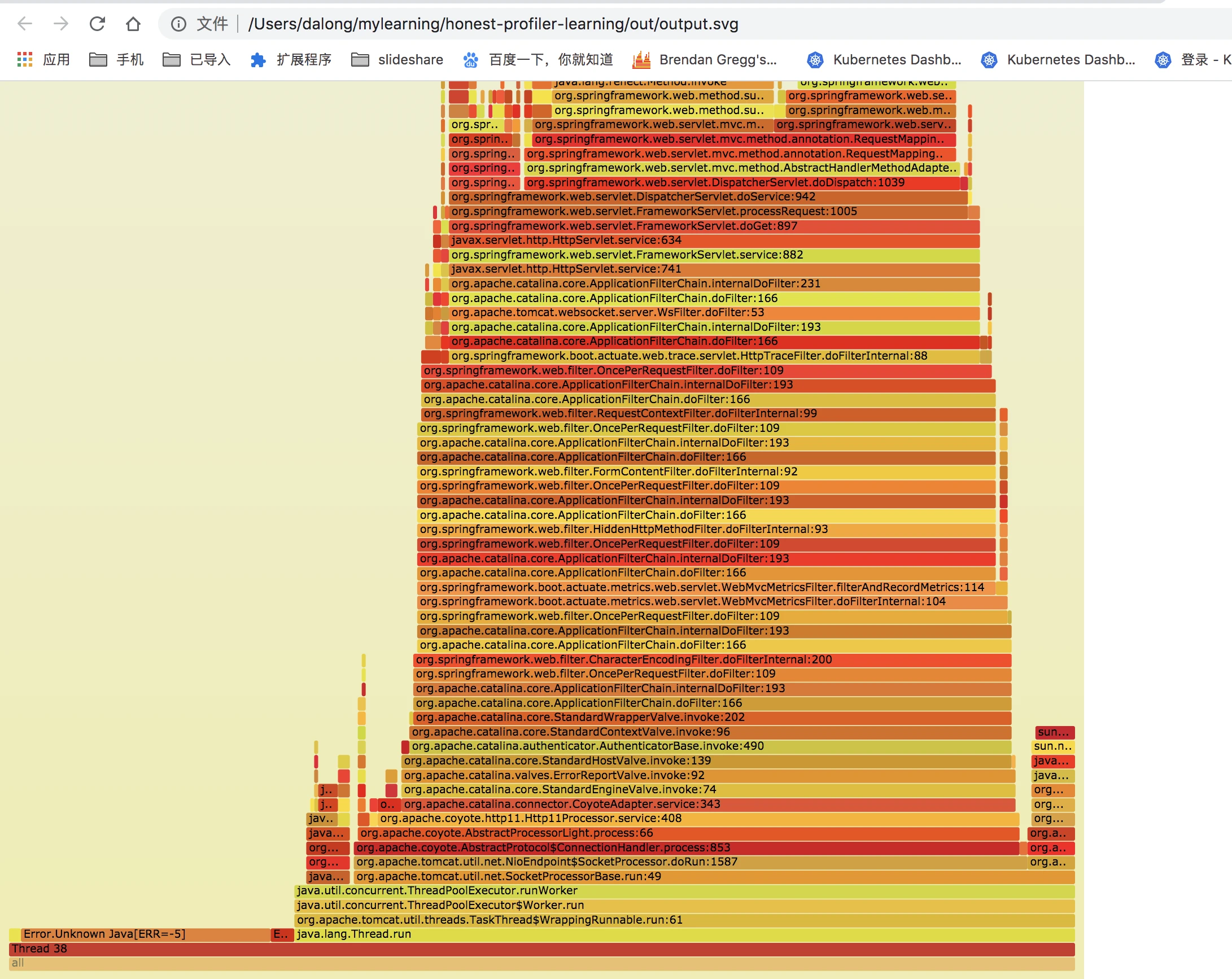Open the 扩展程序 extensions bookmark

291,59
